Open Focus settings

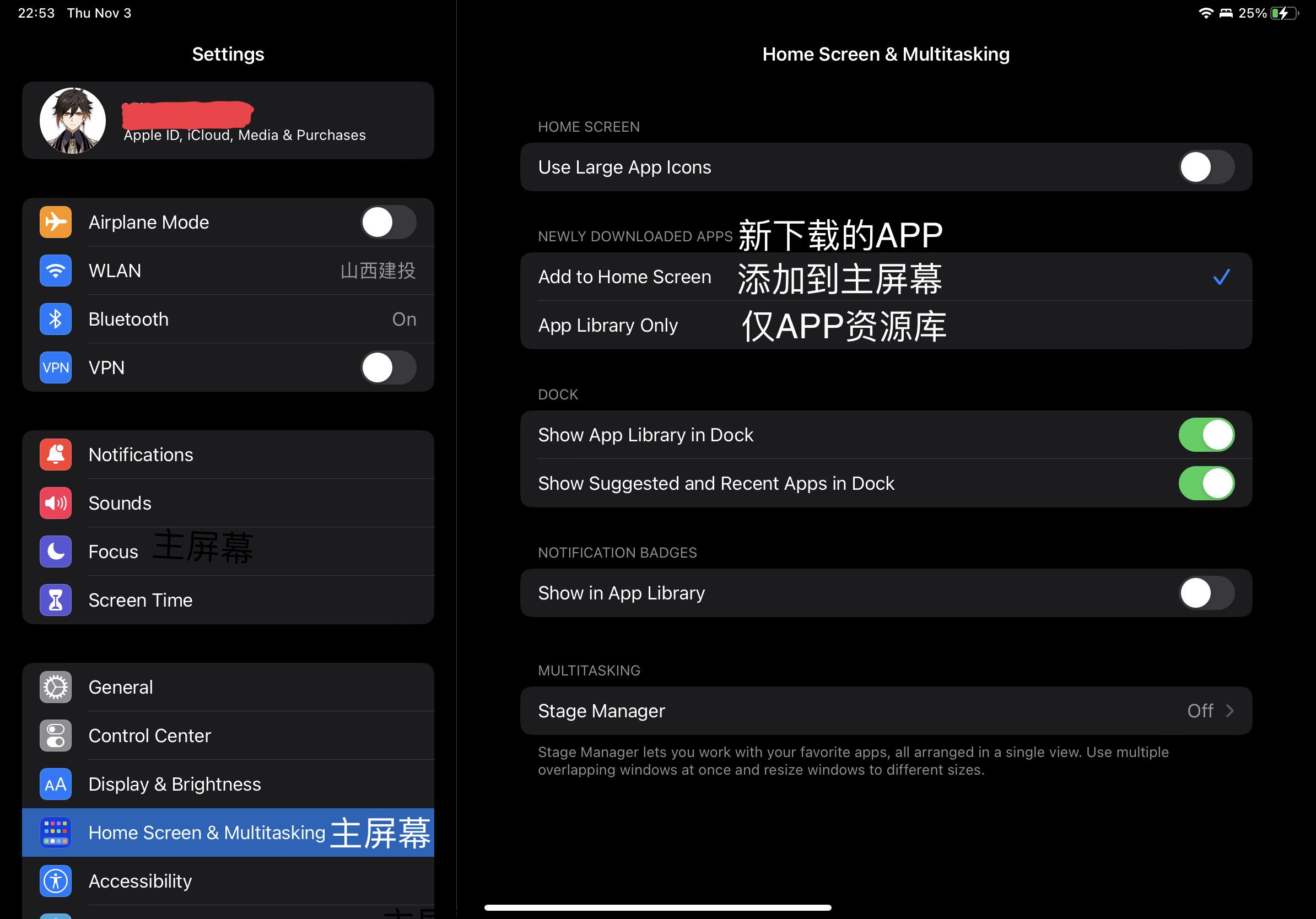click(x=228, y=551)
